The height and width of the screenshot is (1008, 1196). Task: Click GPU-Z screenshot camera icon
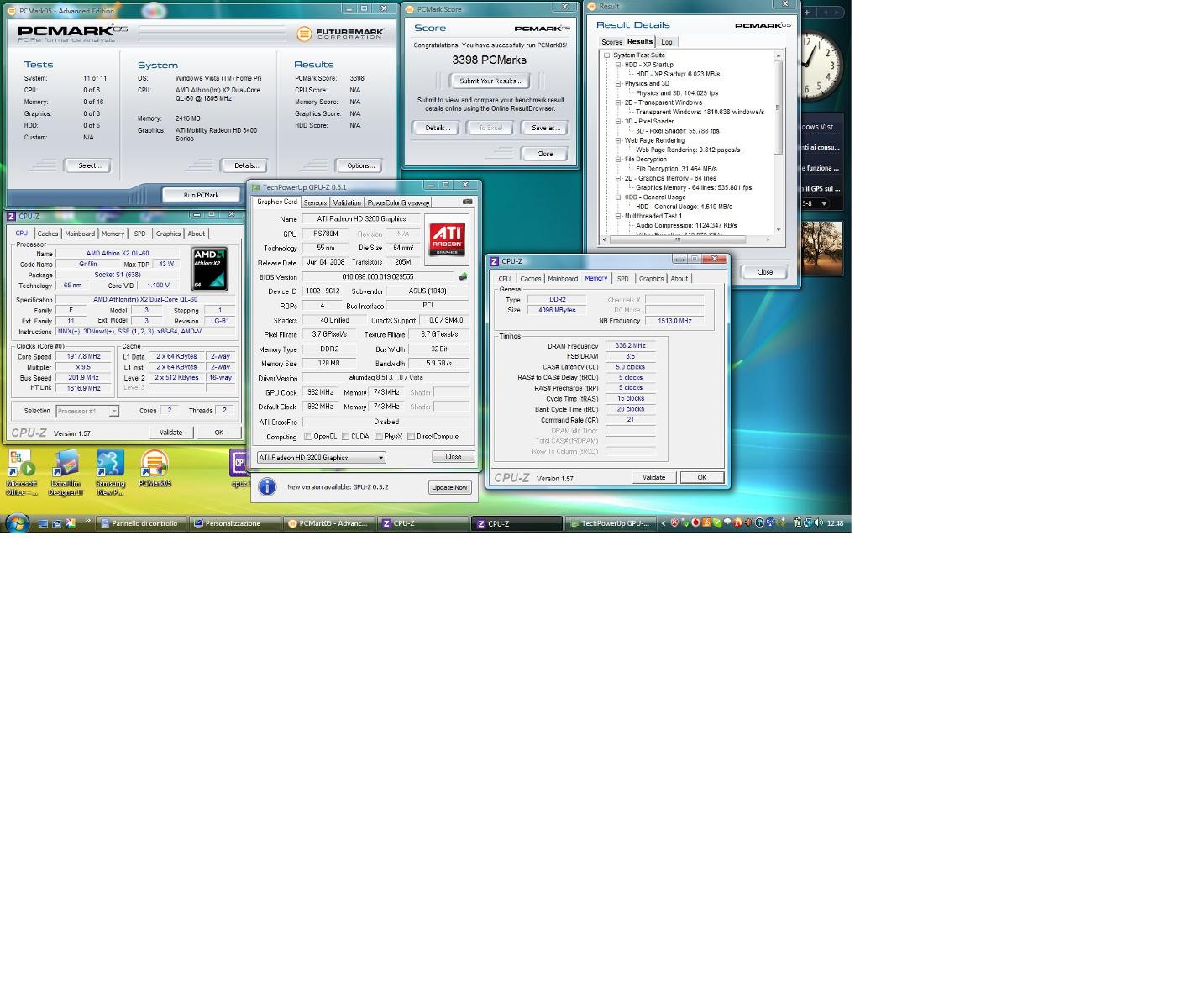tap(467, 202)
